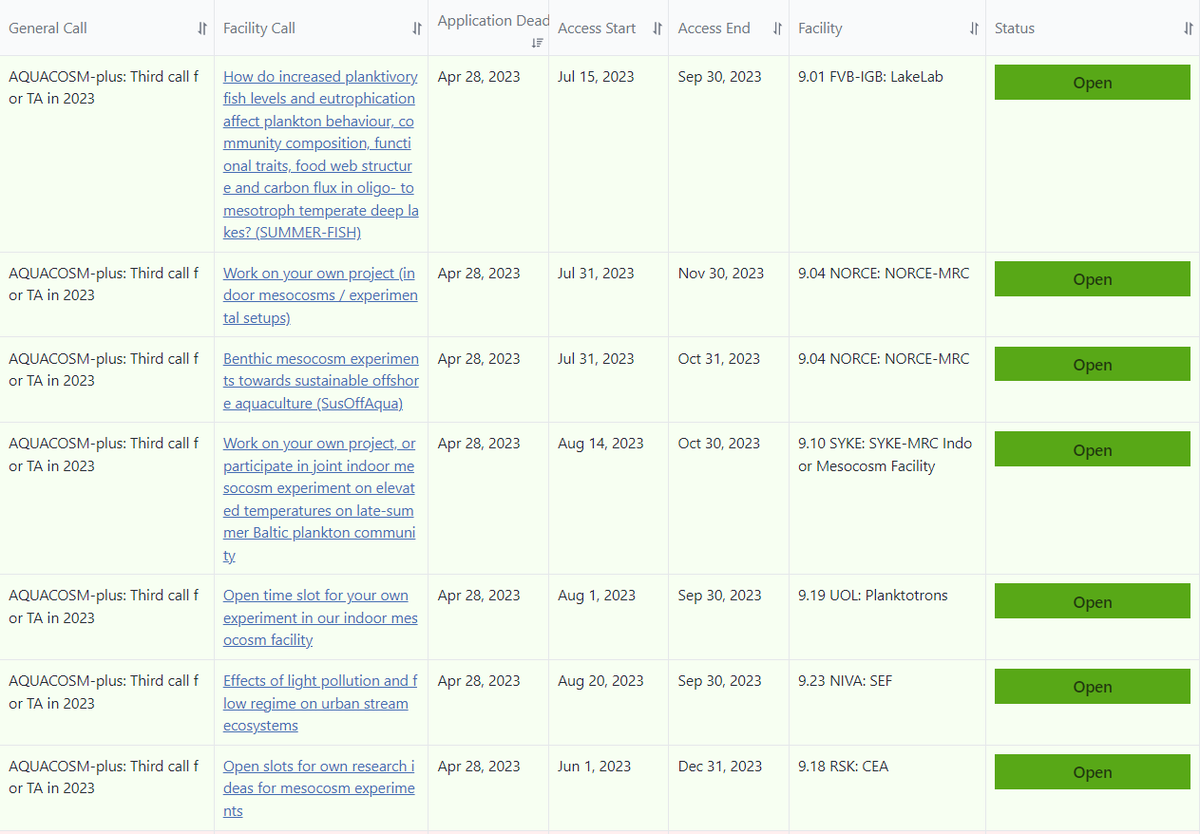The height and width of the screenshot is (834, 1200).
Task: Click the Facility Call column header text
Action: (259, 29)
